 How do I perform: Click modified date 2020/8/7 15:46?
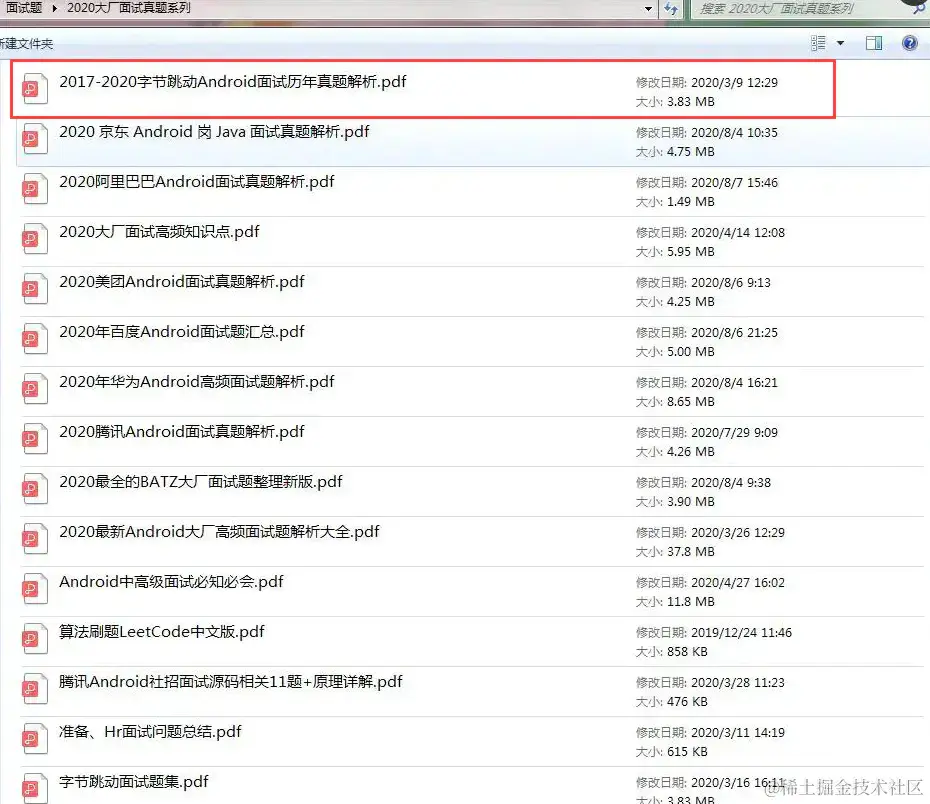734,183
